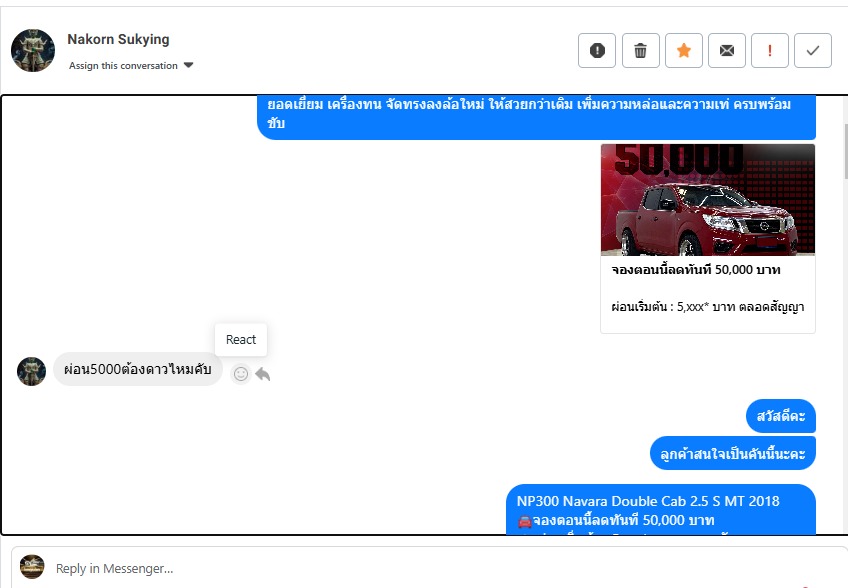Select the NP300 Navara Double Cab message
The image size is (848, 588).
[660, 509]
